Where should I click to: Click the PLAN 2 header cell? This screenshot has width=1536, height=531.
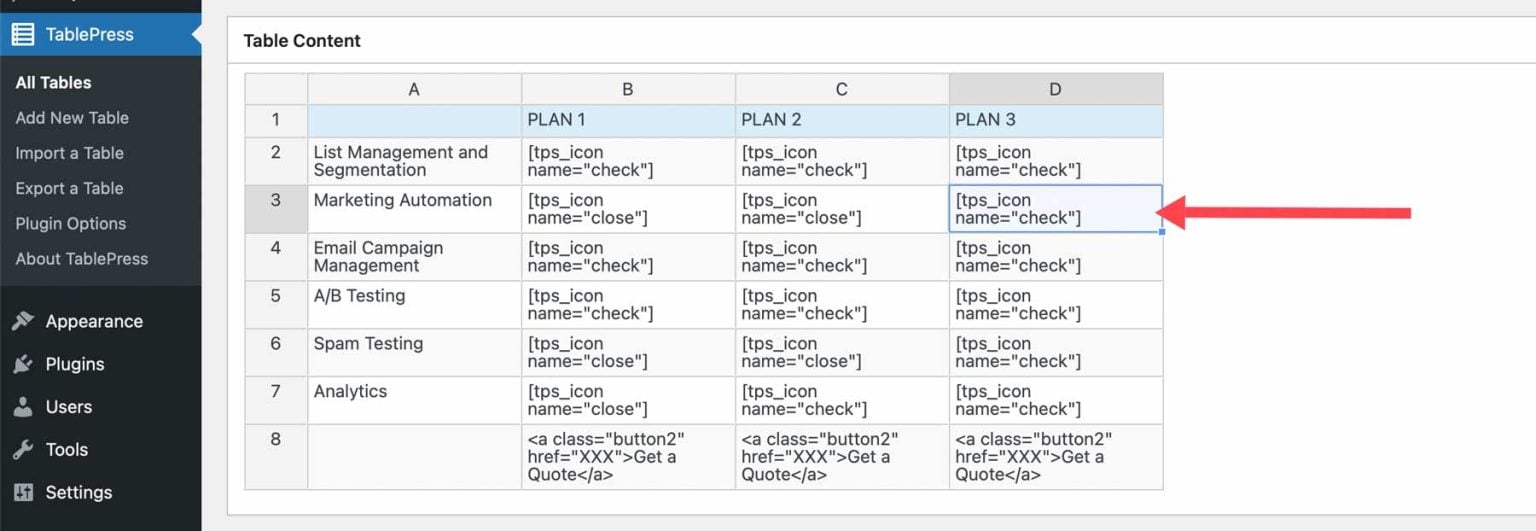841,120
